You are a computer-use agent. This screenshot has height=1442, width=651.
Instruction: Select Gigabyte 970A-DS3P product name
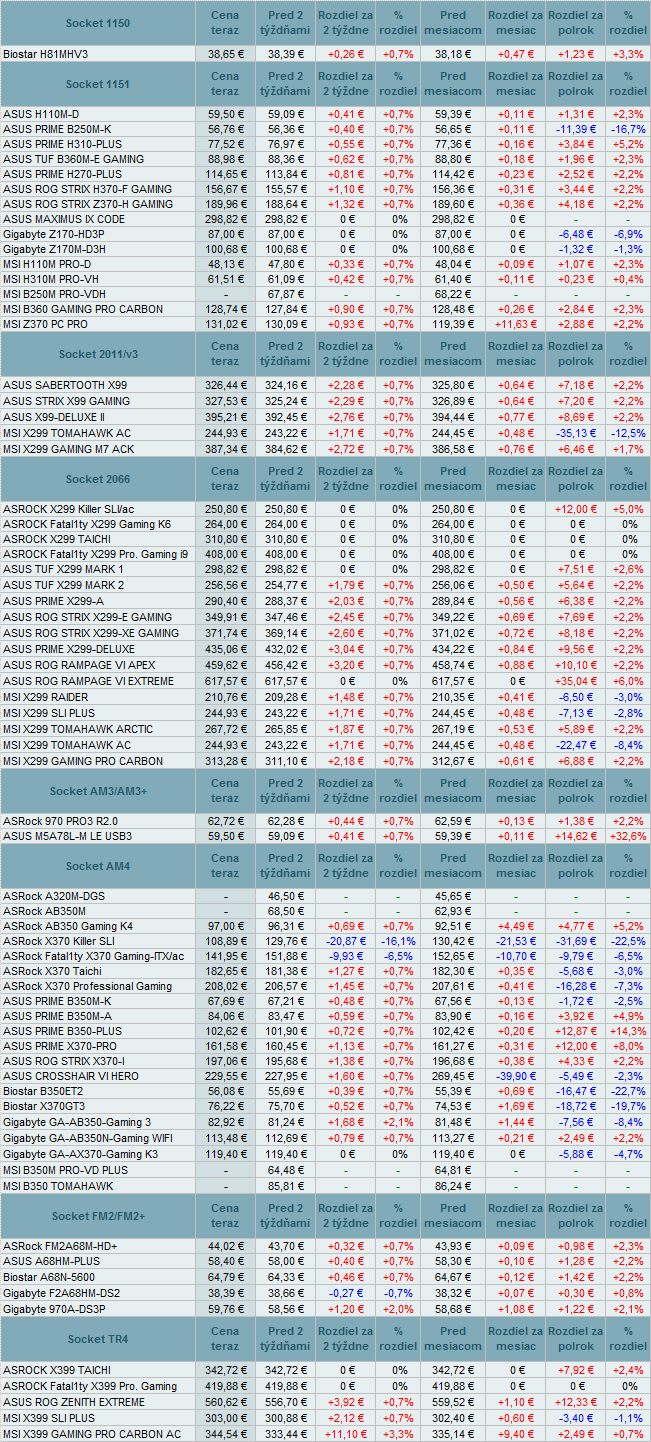(54, 1309)
